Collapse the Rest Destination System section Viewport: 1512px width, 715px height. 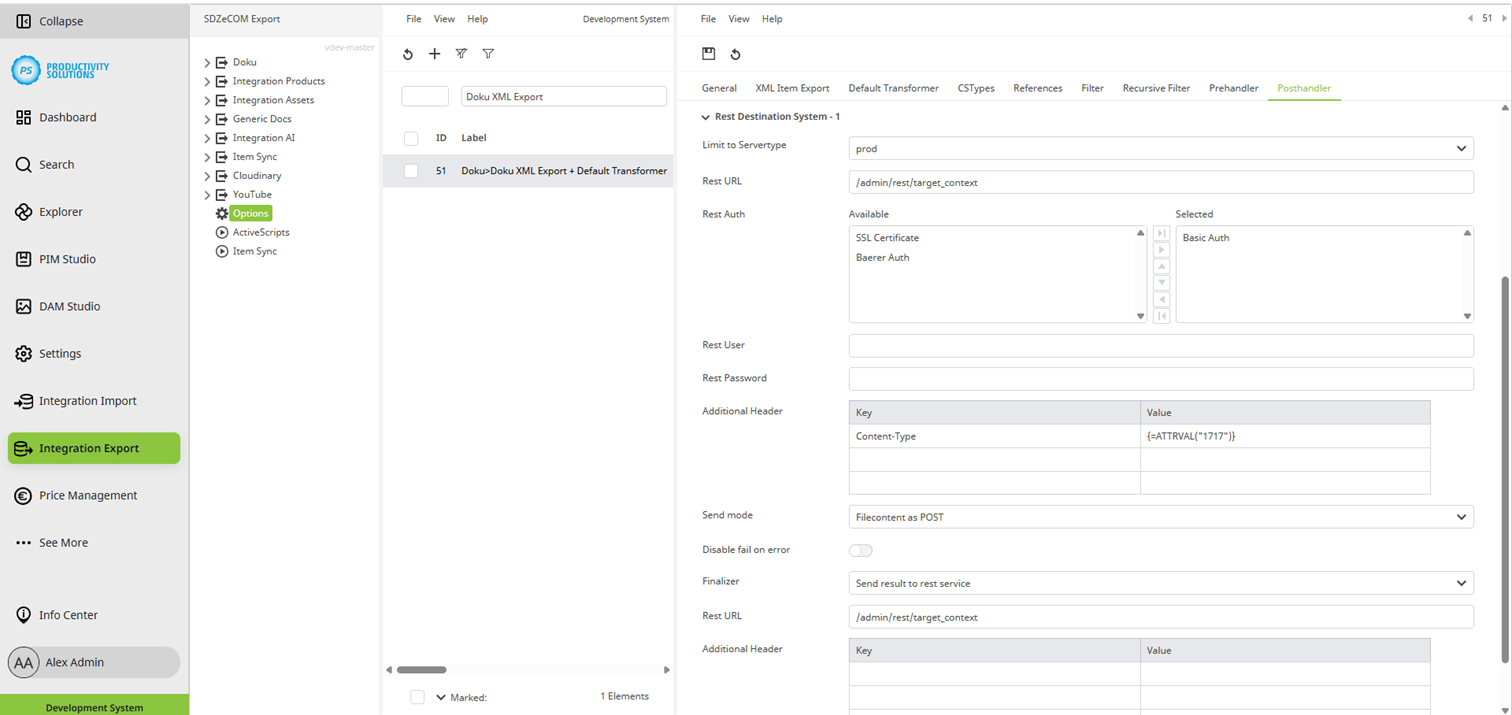click(706, 116)
